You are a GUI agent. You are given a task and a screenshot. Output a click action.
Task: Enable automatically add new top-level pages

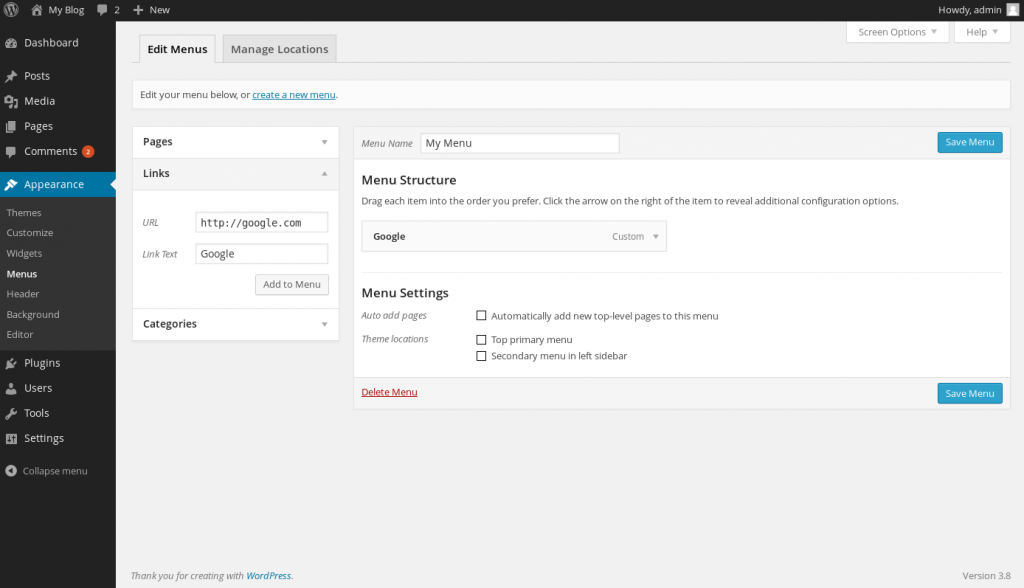(x=481, y=315)
